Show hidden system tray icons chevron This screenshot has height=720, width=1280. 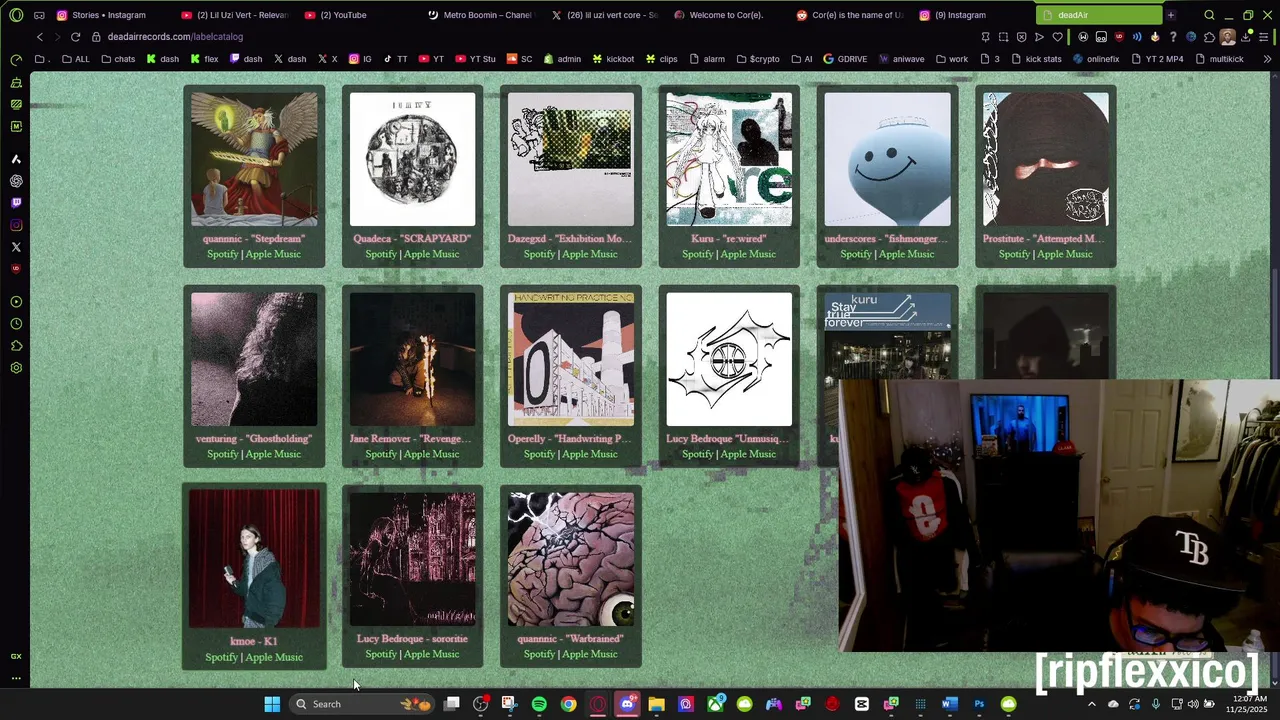[1091, 704]
